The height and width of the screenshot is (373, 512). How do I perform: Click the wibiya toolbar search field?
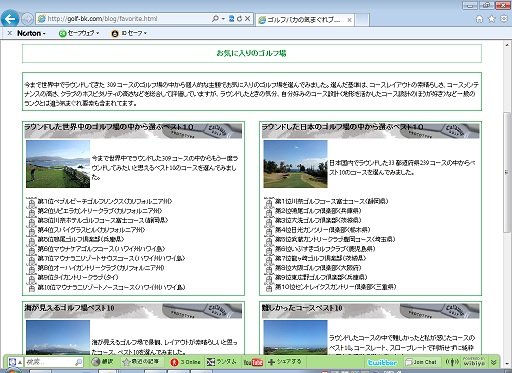49,362
